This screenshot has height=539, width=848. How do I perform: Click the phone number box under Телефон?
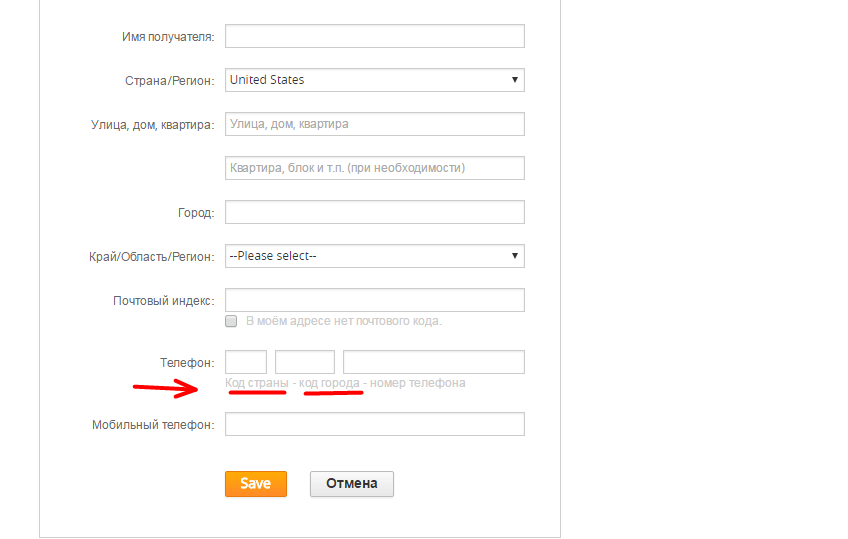click(434, 362)
